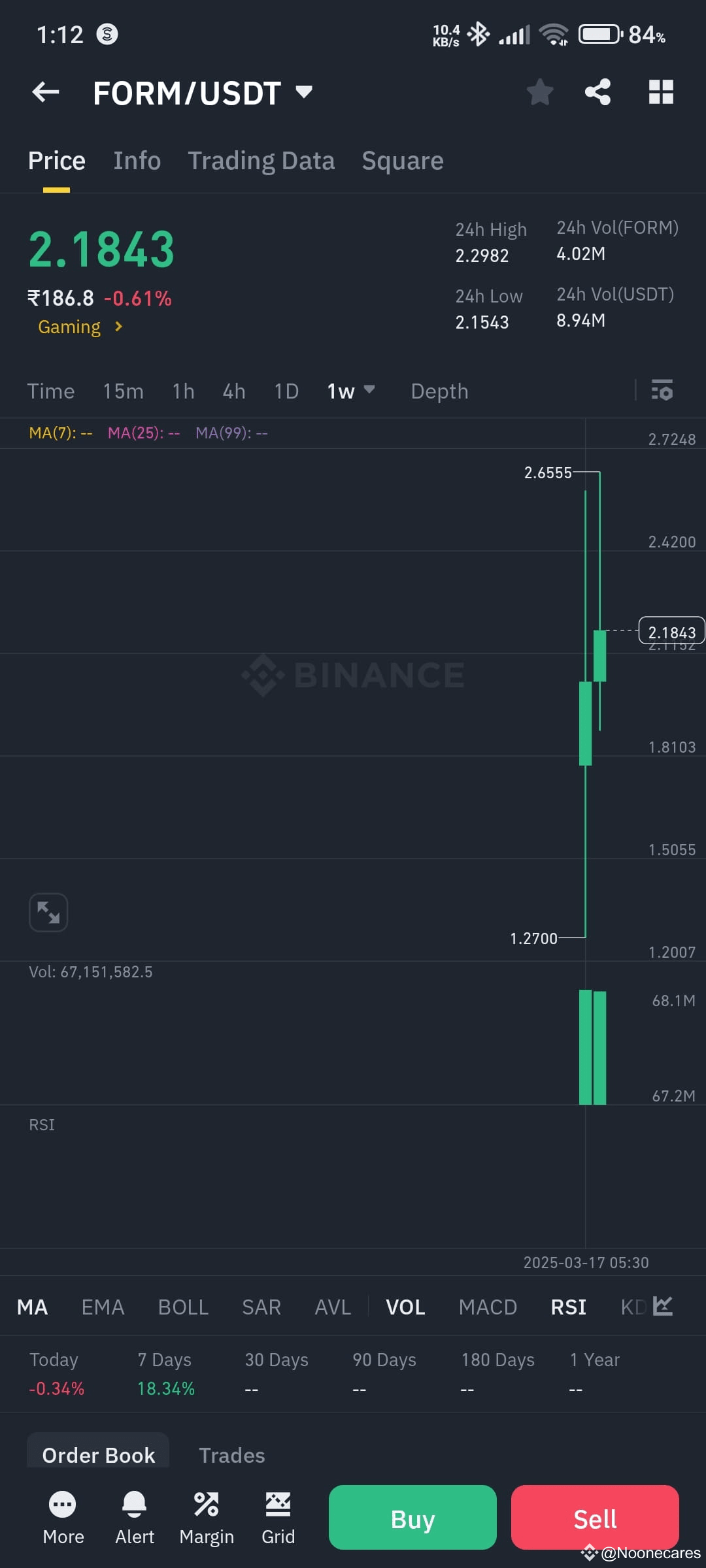Toggle the MACD indicator
The image size is (706, 1568).
tap(488, 1307)
